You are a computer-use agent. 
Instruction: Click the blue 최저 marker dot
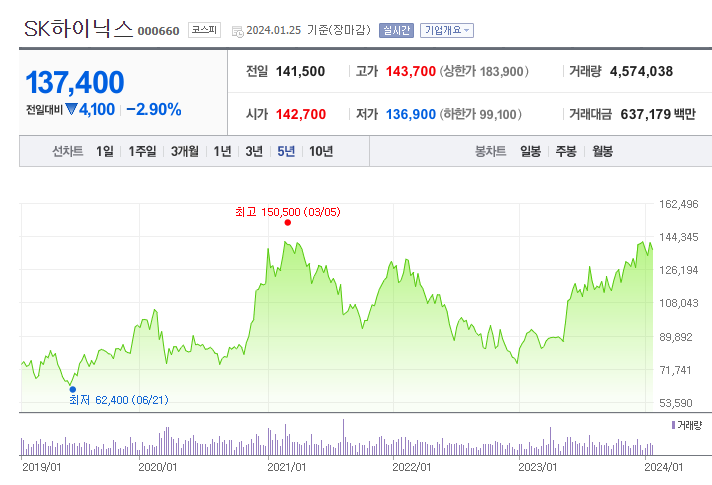(73, 389)
